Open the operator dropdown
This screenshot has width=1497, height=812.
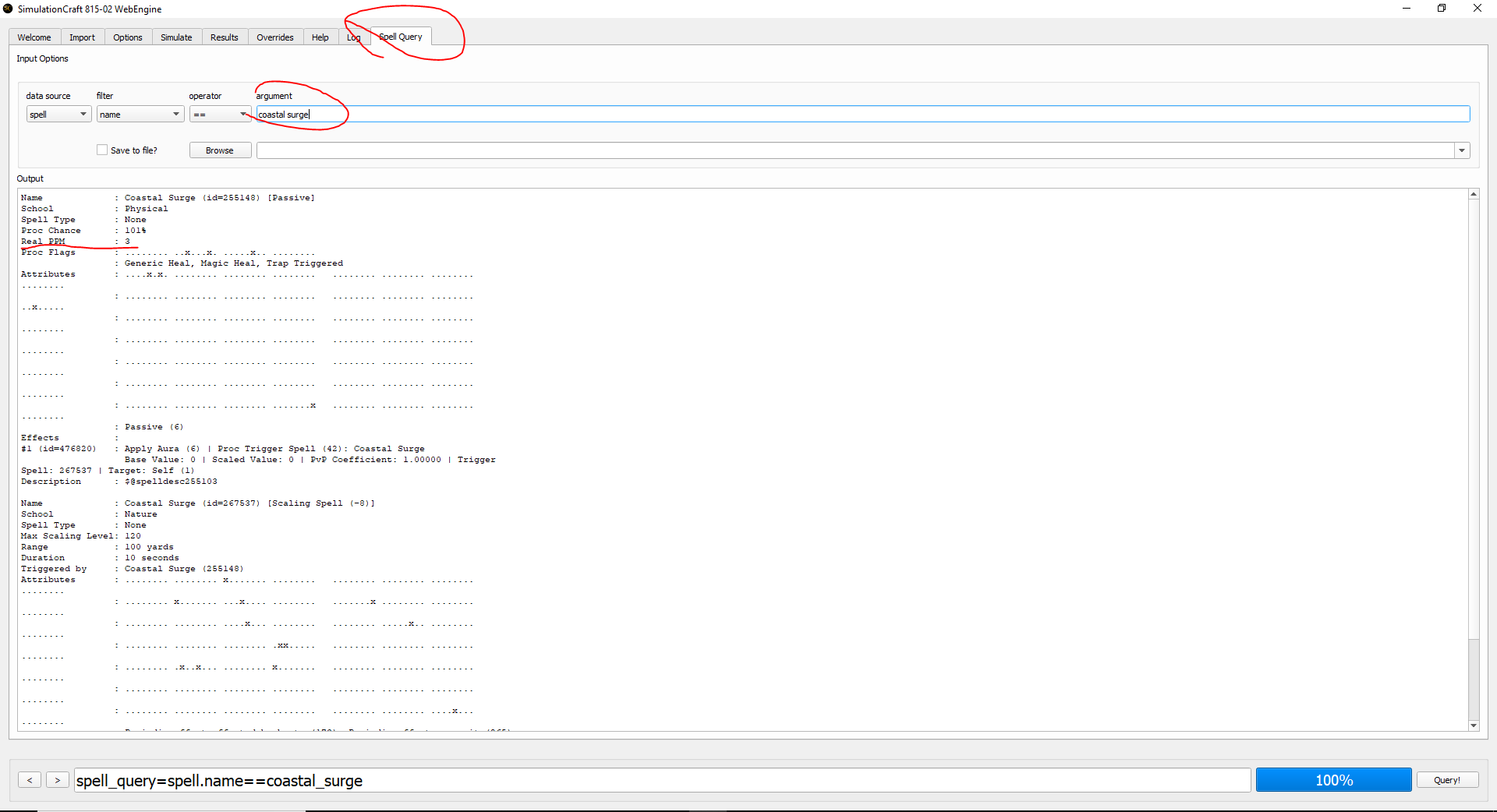point(220,115)
